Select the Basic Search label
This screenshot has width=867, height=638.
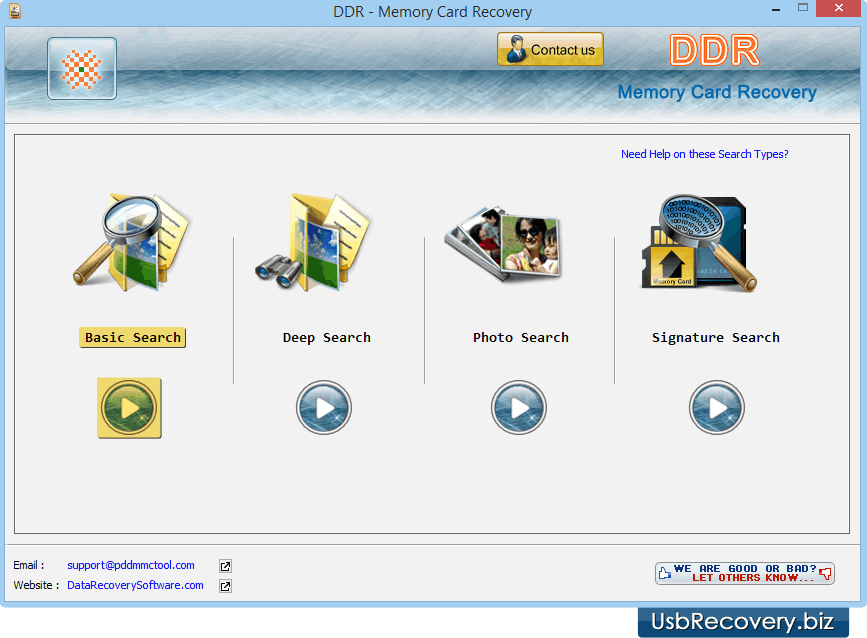133,337
